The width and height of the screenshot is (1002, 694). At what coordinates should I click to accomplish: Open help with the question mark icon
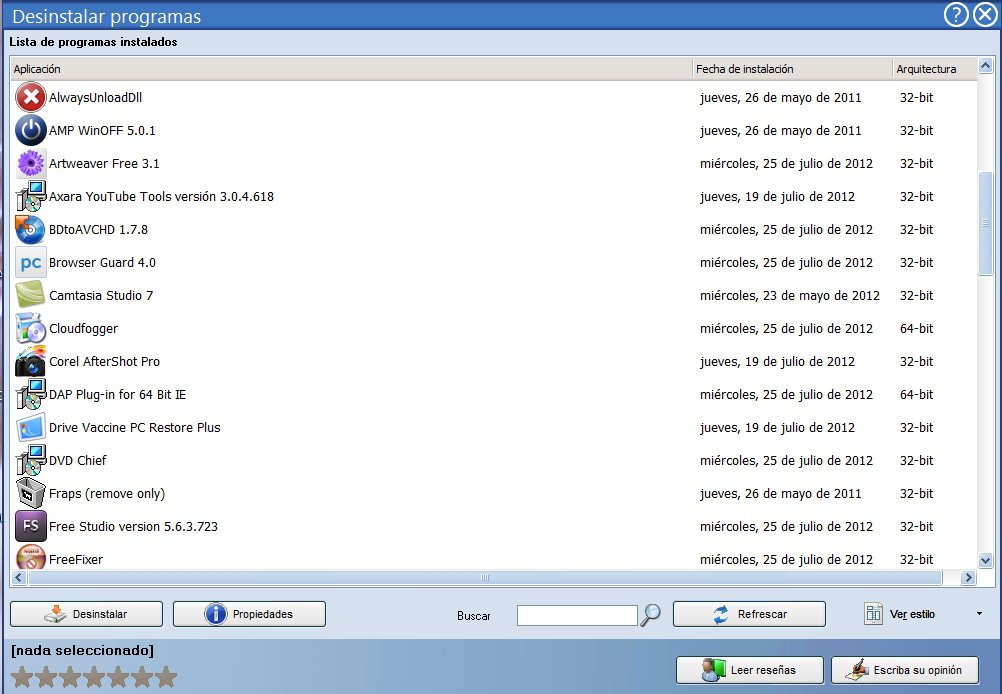(x=956, y=15)
